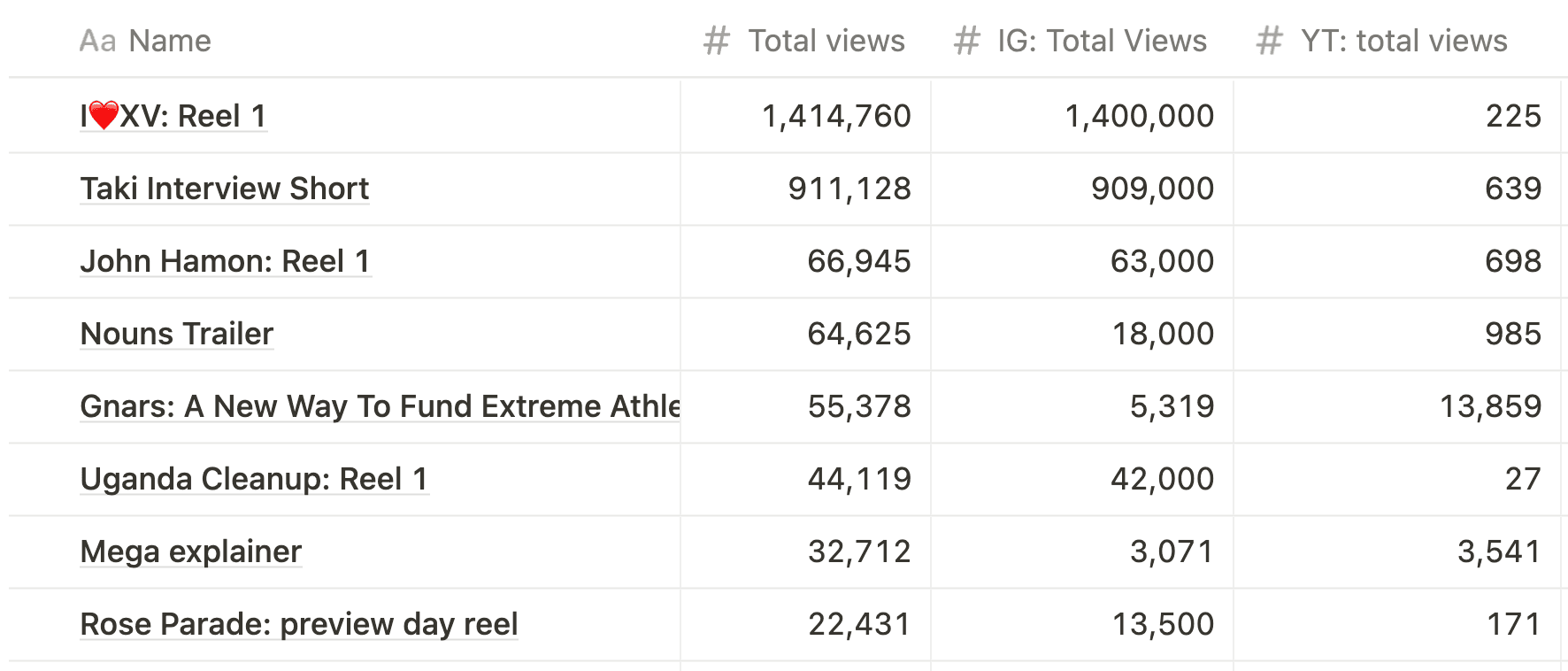Screen dimensions: 1568x671
Task: Click the number icon beside IG: Total Views
Action: pyautogui.click(x=966, y=41)
